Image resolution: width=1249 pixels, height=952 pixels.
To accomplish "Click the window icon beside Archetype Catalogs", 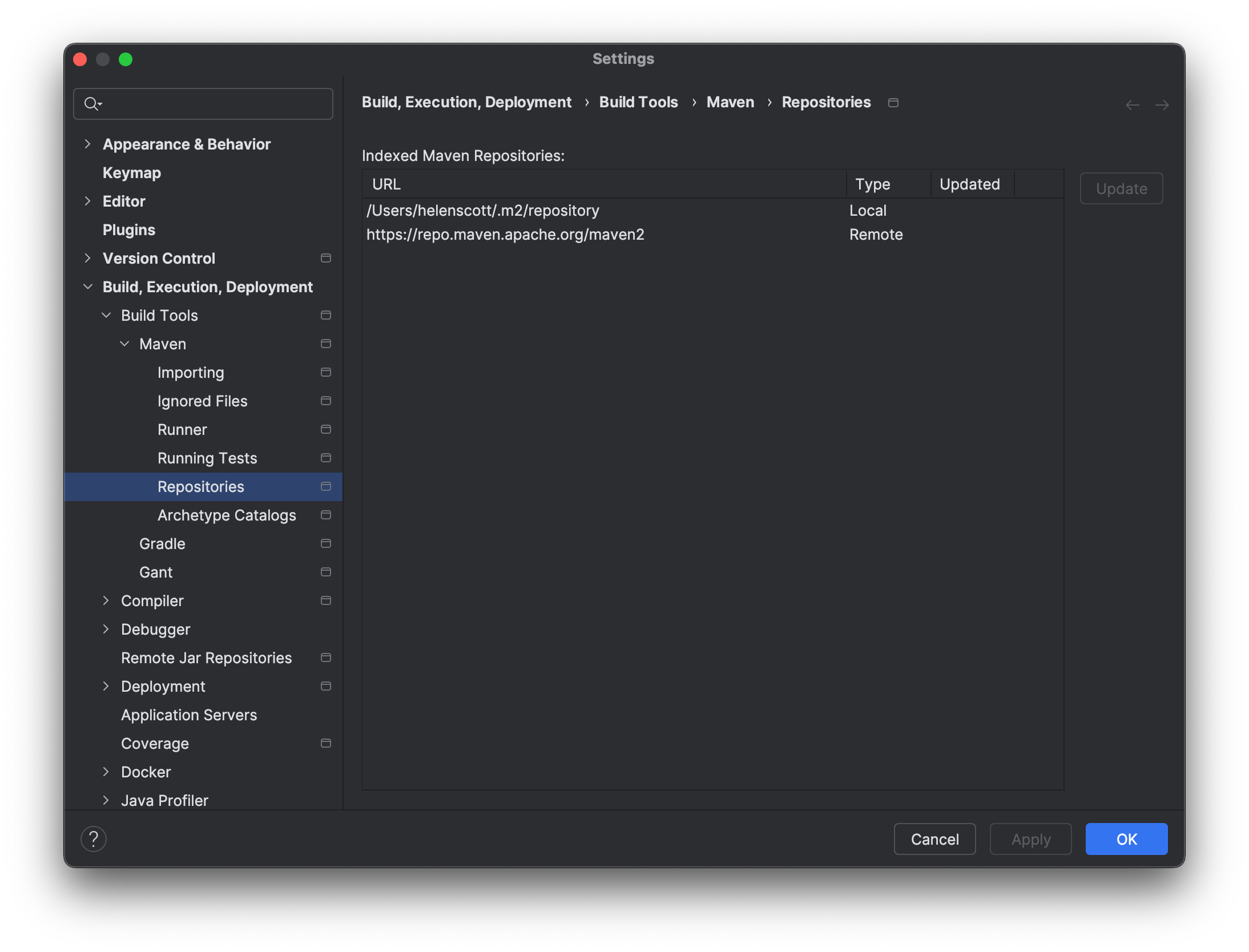I will coord(326,515).
